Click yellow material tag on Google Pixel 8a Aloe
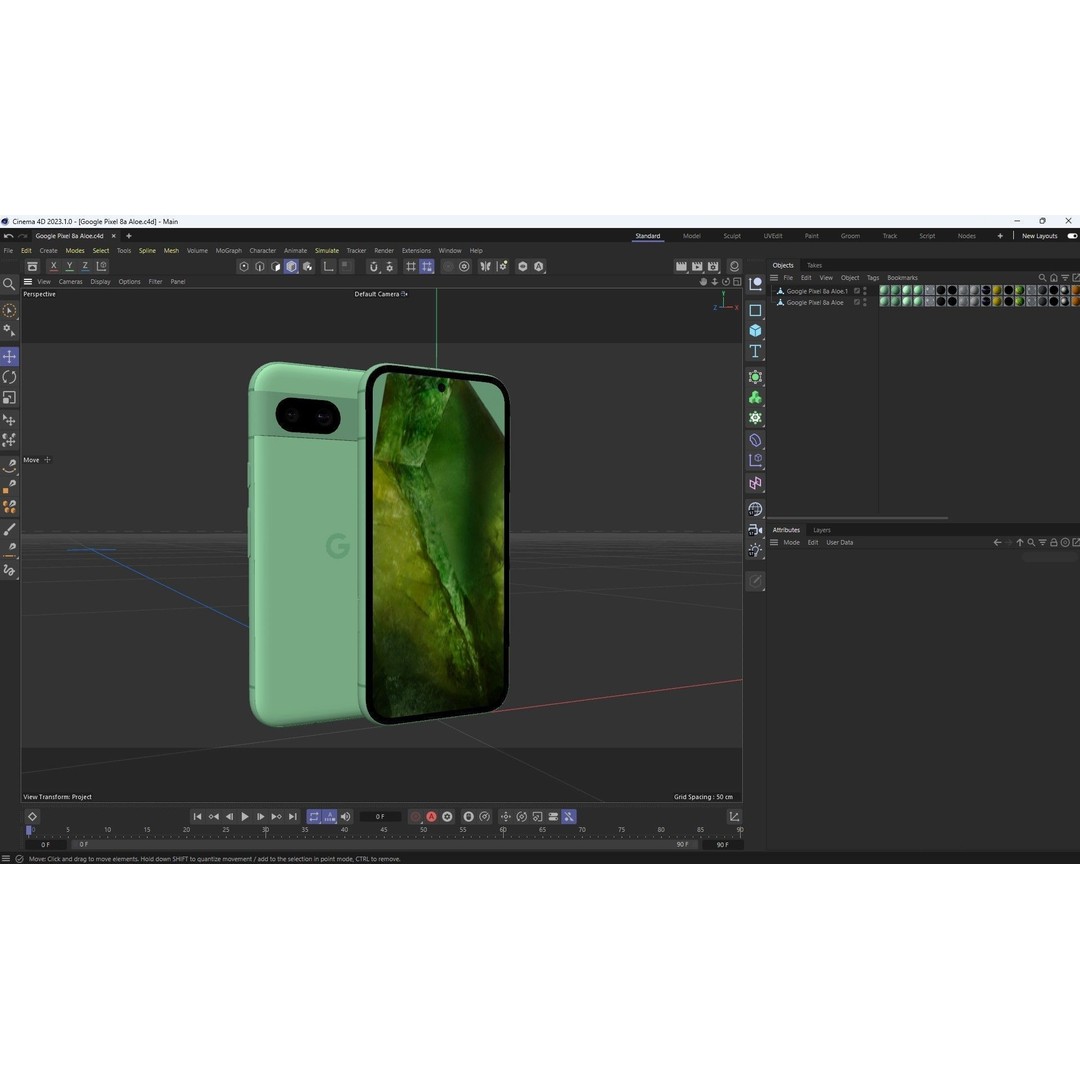 pos(997,302)
